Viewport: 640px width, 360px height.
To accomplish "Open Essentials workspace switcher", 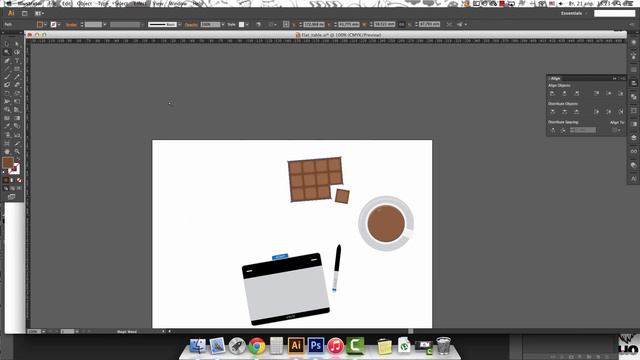I will coord(574,13).
